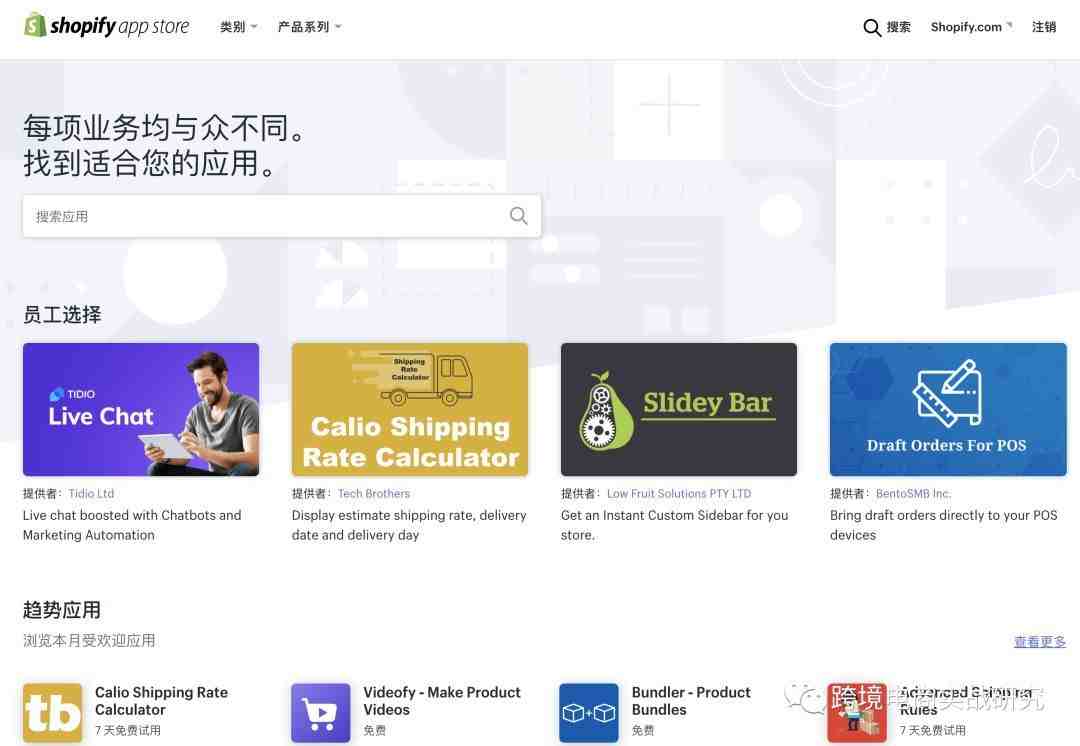Open Calio Shipping Rate Calculator trending title

(161, 701)
